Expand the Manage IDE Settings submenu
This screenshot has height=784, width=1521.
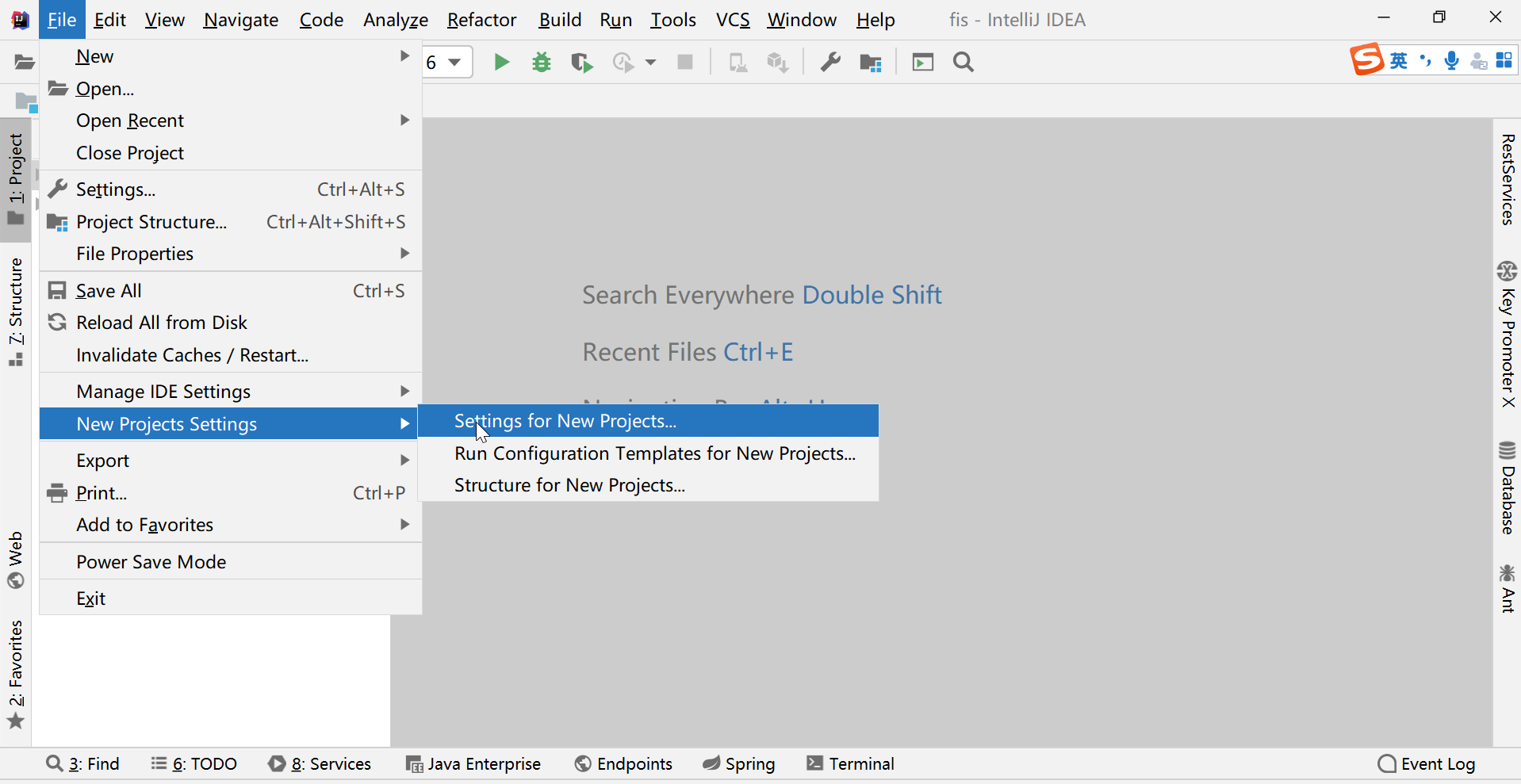click(x=230, y=392)
